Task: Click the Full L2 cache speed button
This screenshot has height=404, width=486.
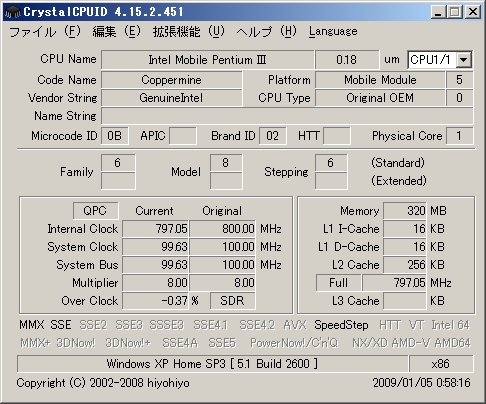Action: coord(338,283)
